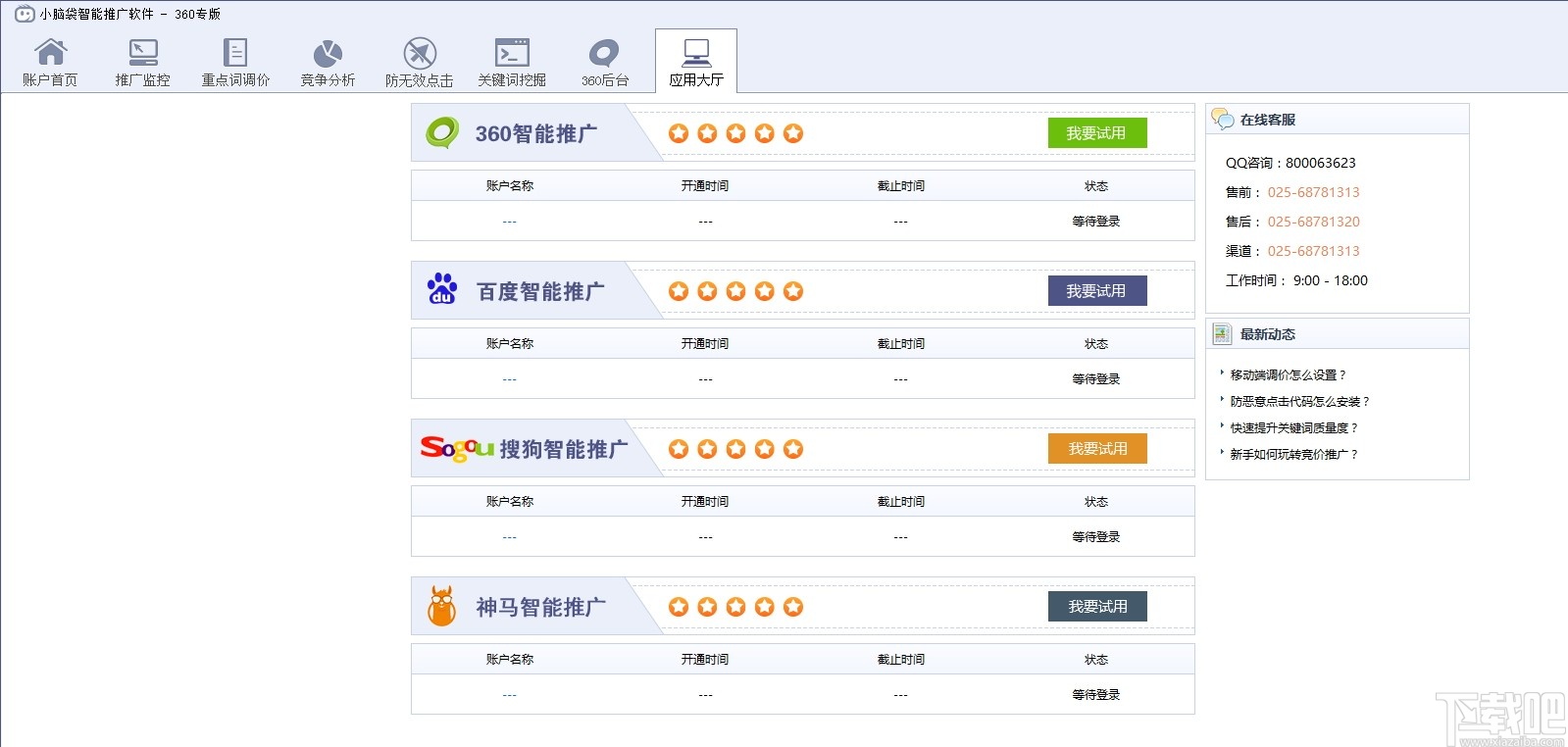Click first star rating of 360智能推广

(x=679, y=133)
